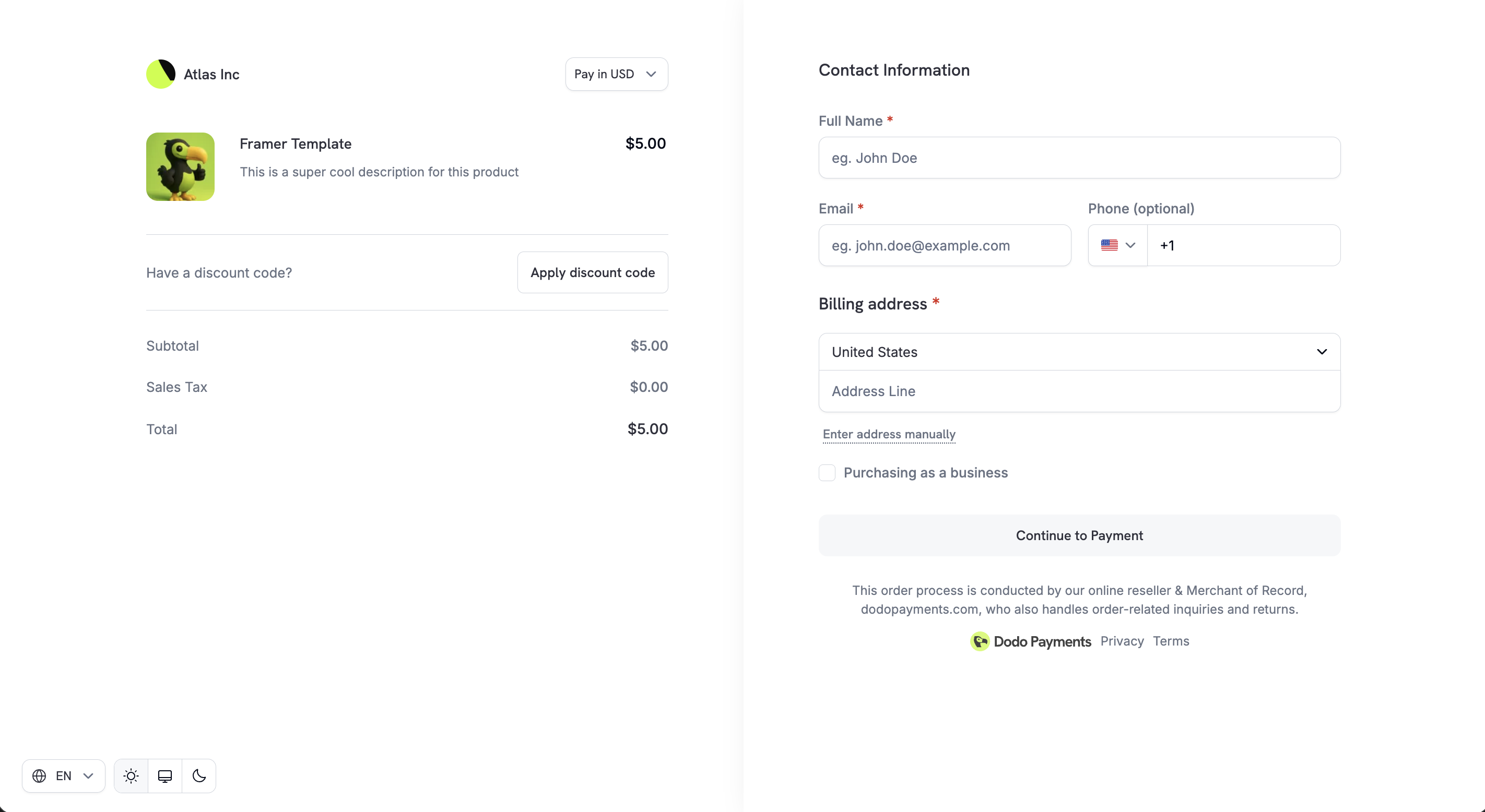Click the US flag icon

1109,245
